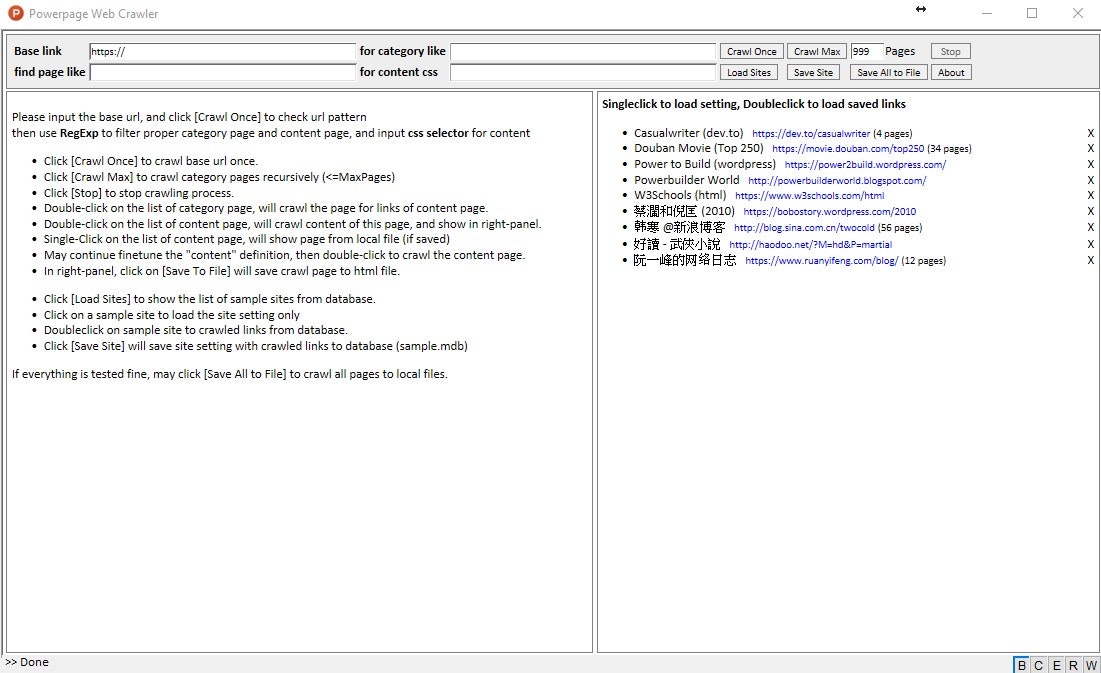Screen dimensions: 1101x673
Task: Remove the Casualwriter entry with its X
Action: coord(1090,132)
